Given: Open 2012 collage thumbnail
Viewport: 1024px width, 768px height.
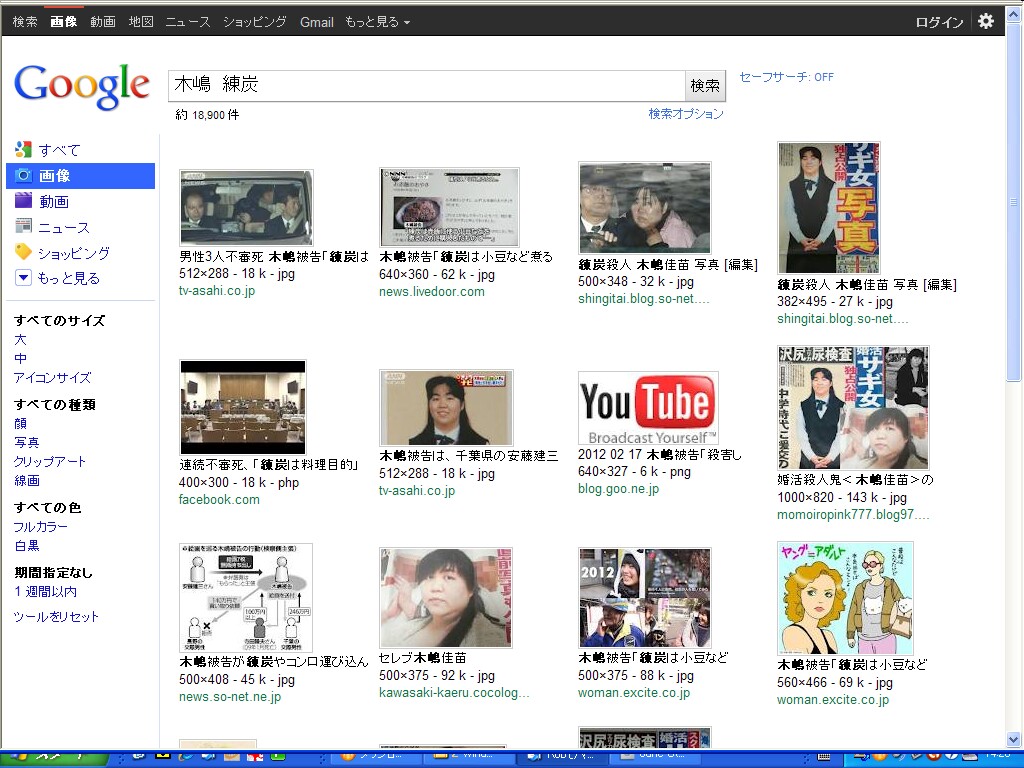Looking at the screenshot, I should click(645, 598).
